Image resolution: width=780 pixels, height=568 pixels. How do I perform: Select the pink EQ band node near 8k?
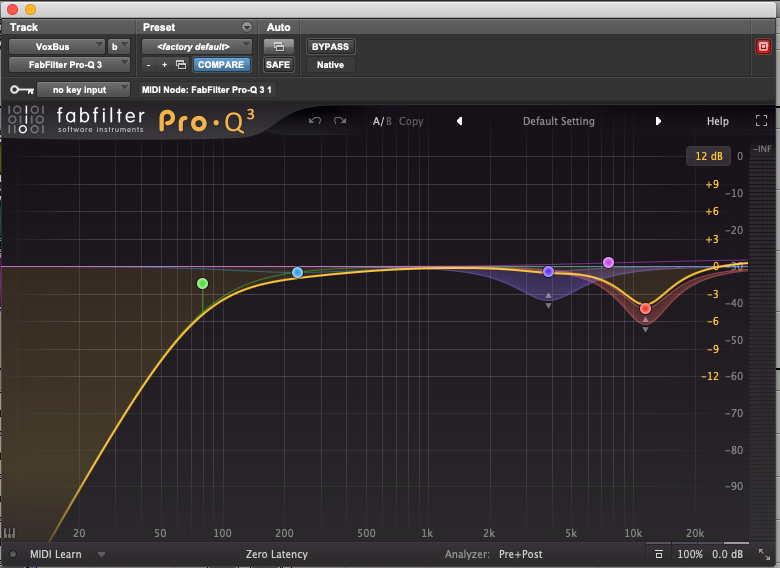pyautogui.click(x=608, y=263)
